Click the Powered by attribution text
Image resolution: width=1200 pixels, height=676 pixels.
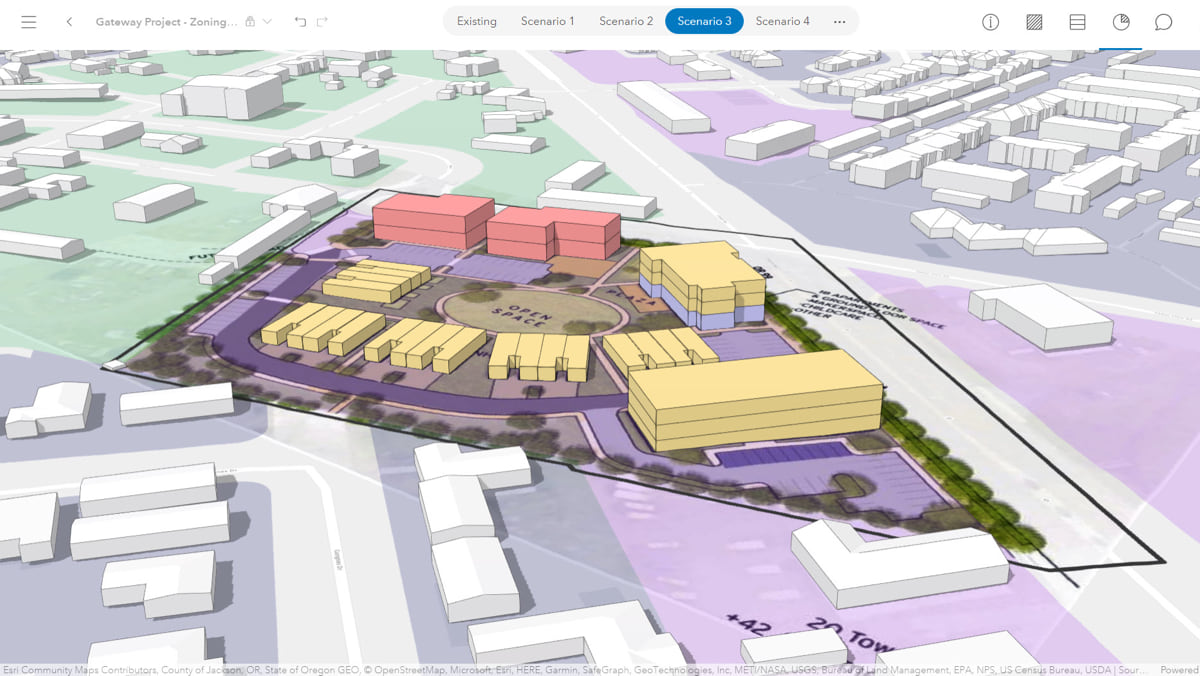pos(1180,670)
